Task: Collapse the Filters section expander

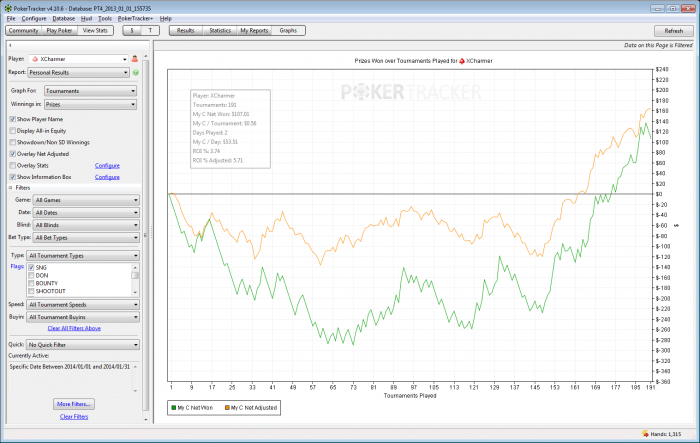Action: [9, 187]
